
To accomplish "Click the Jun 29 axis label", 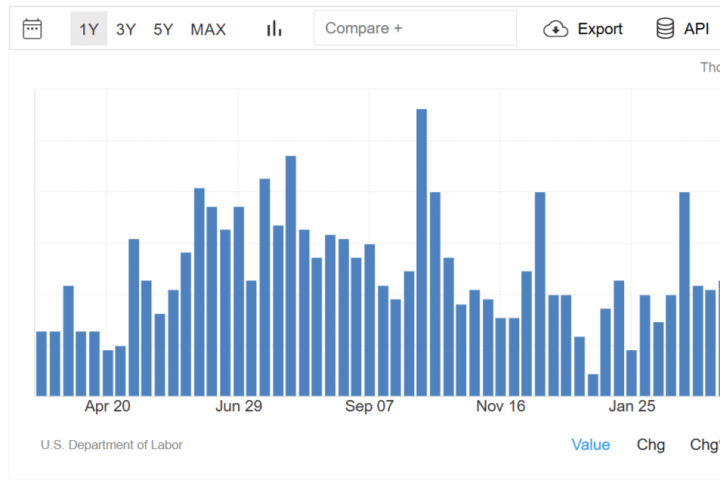I will click(x=238, y=406).
